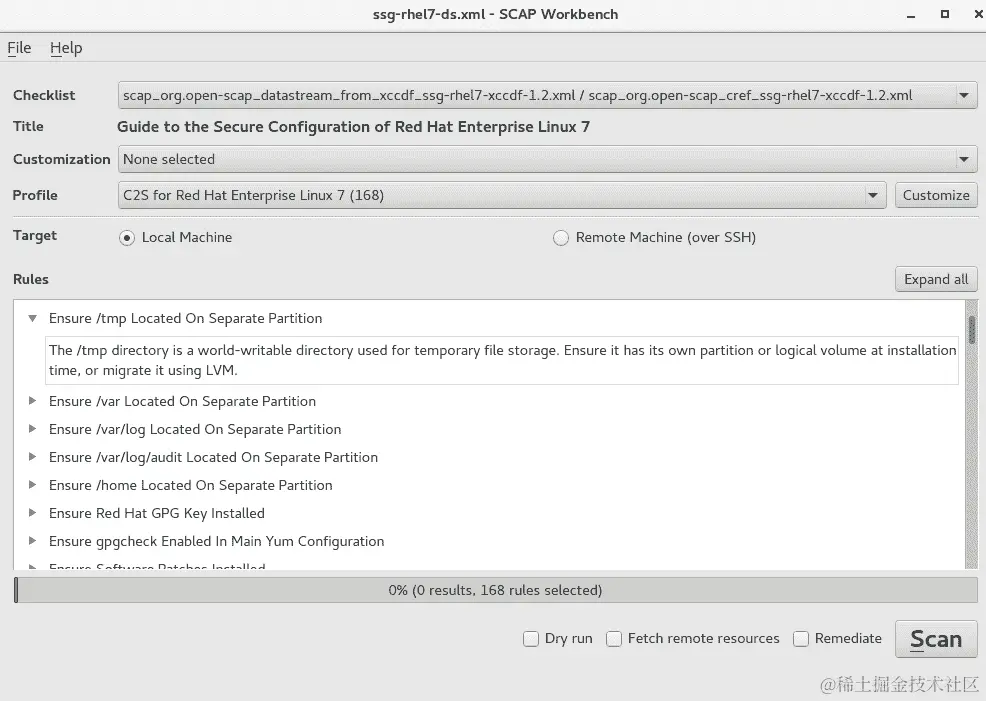Expand Ensure /var Located On Separate Partition
Viewport: 986px width, 701px height.
pos(33,401)
